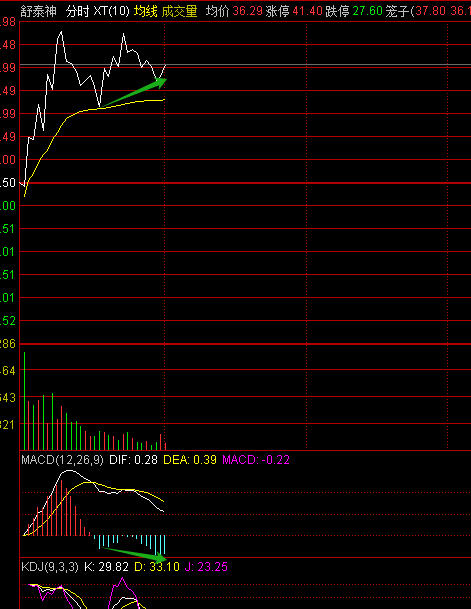471x609 pixels.
Task: Select the DEA: 0.39 readout
Action: (190, 460)
